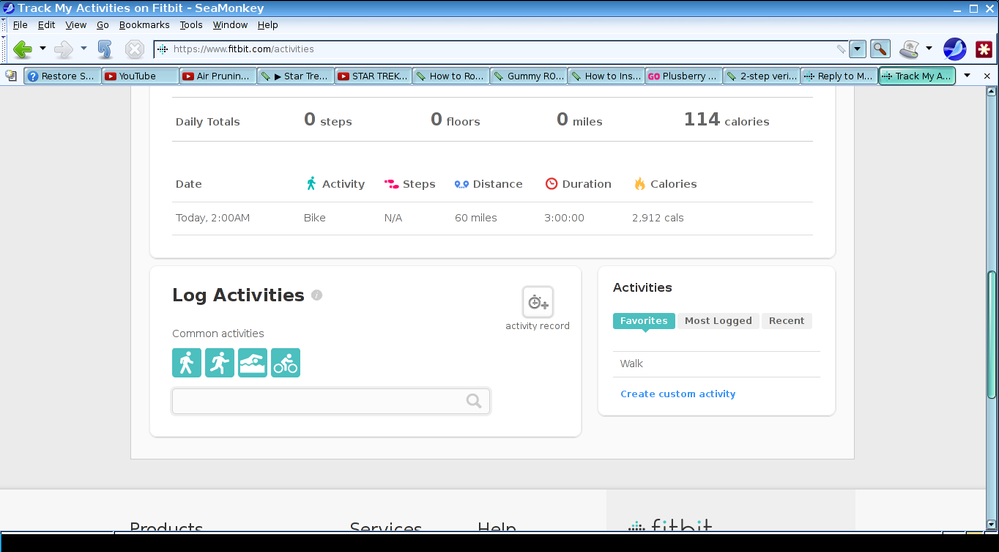Click the search magnifier in the activity field
999x552 pixels.
coord(473,401)
